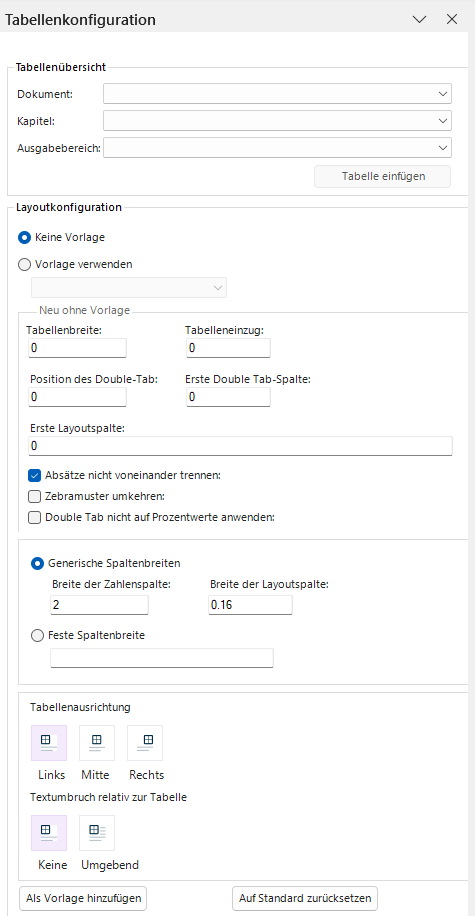Select right (Rechts) table alignment icon
The height and width of the screenshot is (916, 475).
pyautogui.click(x=145, y=742)
